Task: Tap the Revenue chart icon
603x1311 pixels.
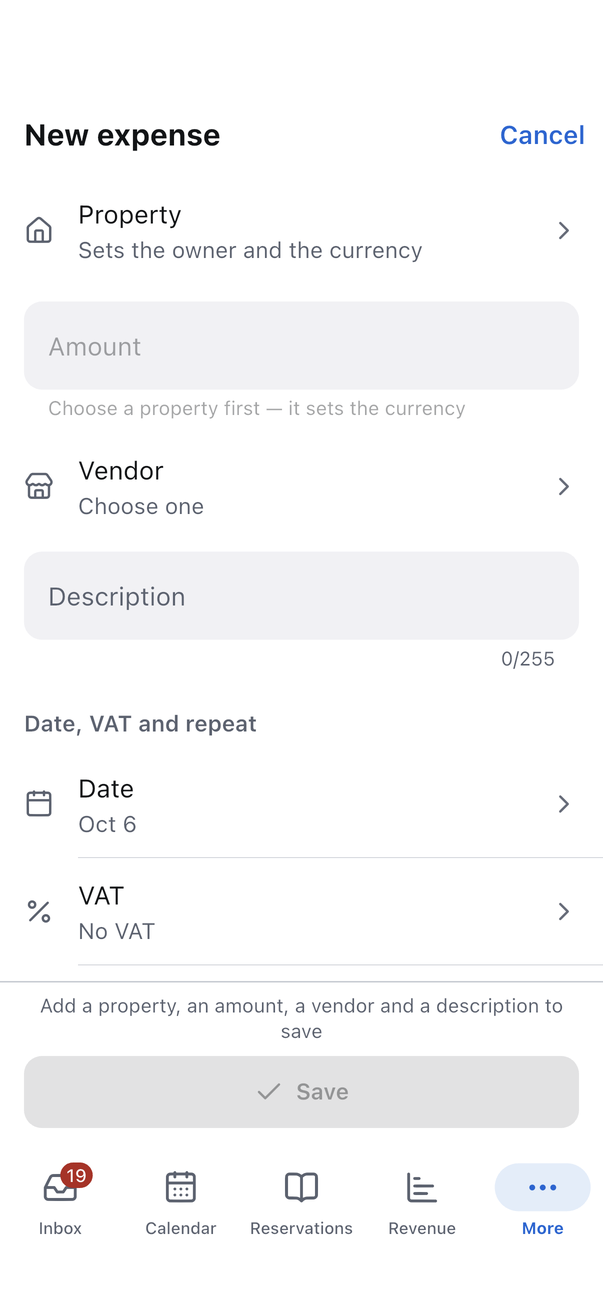Action: tap(422, 1187)
